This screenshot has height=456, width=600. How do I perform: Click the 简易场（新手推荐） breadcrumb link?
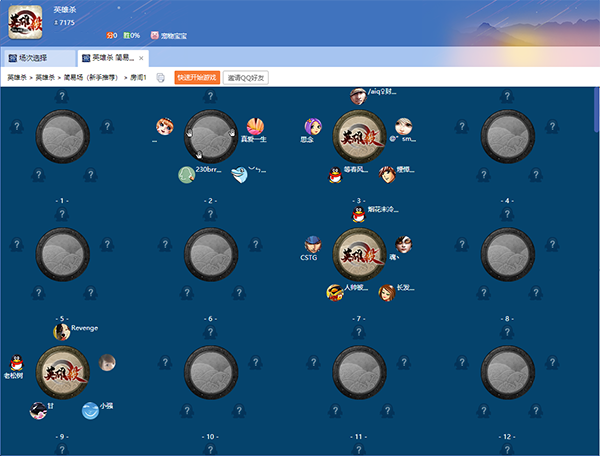[91, 78]
